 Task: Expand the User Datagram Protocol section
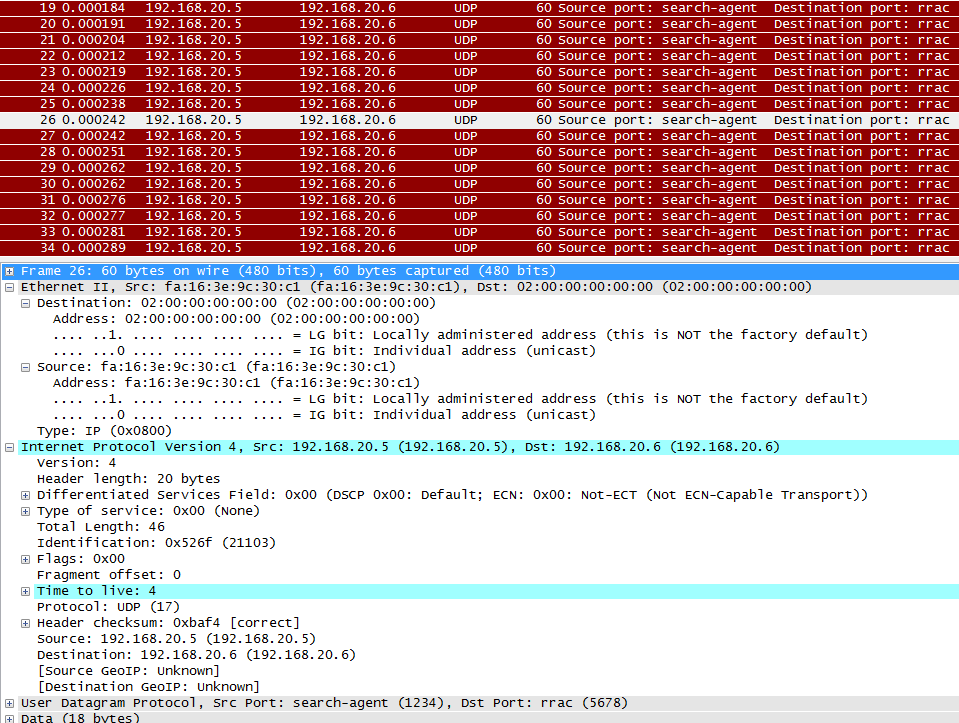(9, 703)
